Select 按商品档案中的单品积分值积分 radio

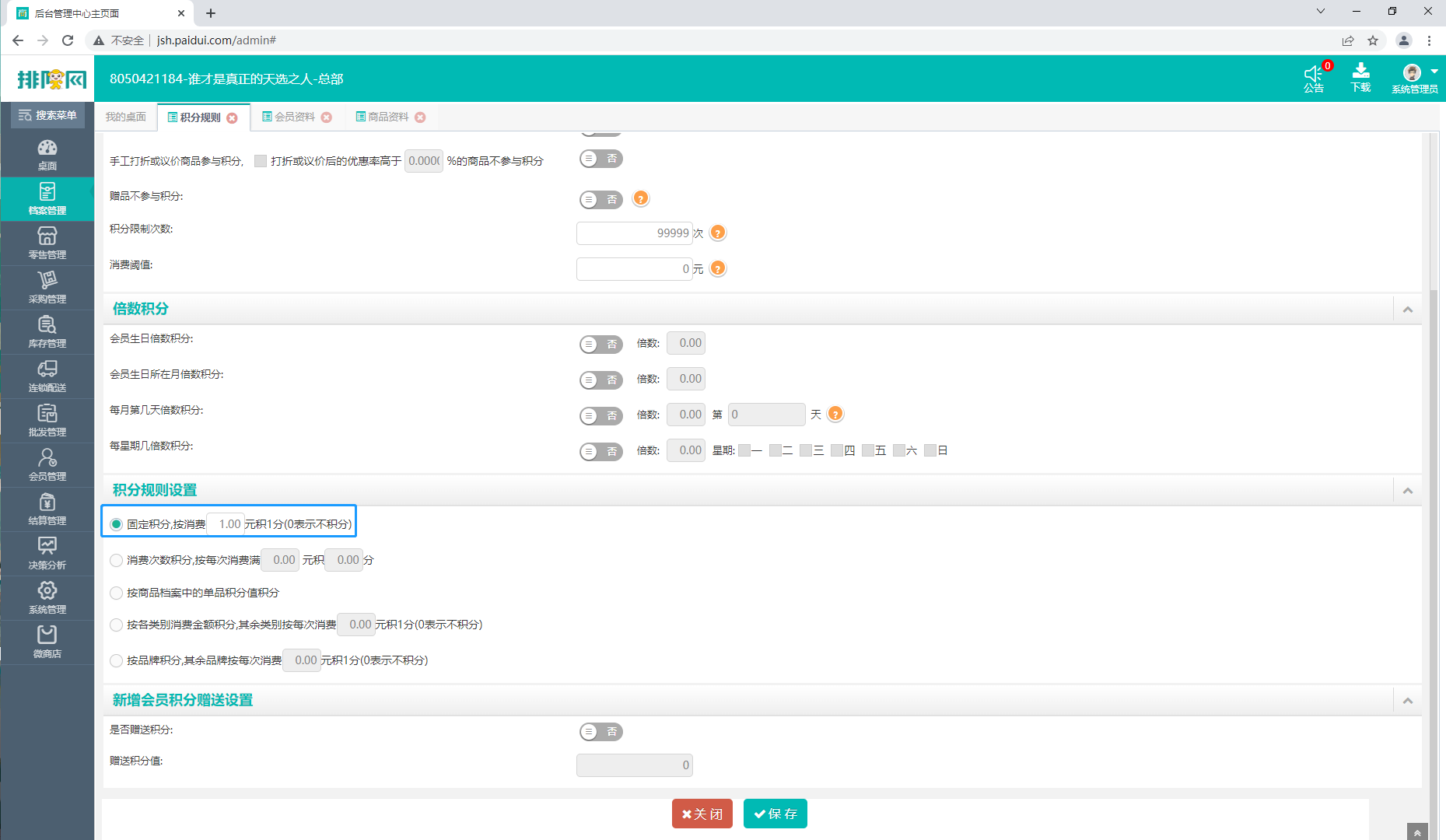click(x=117, y=593)
